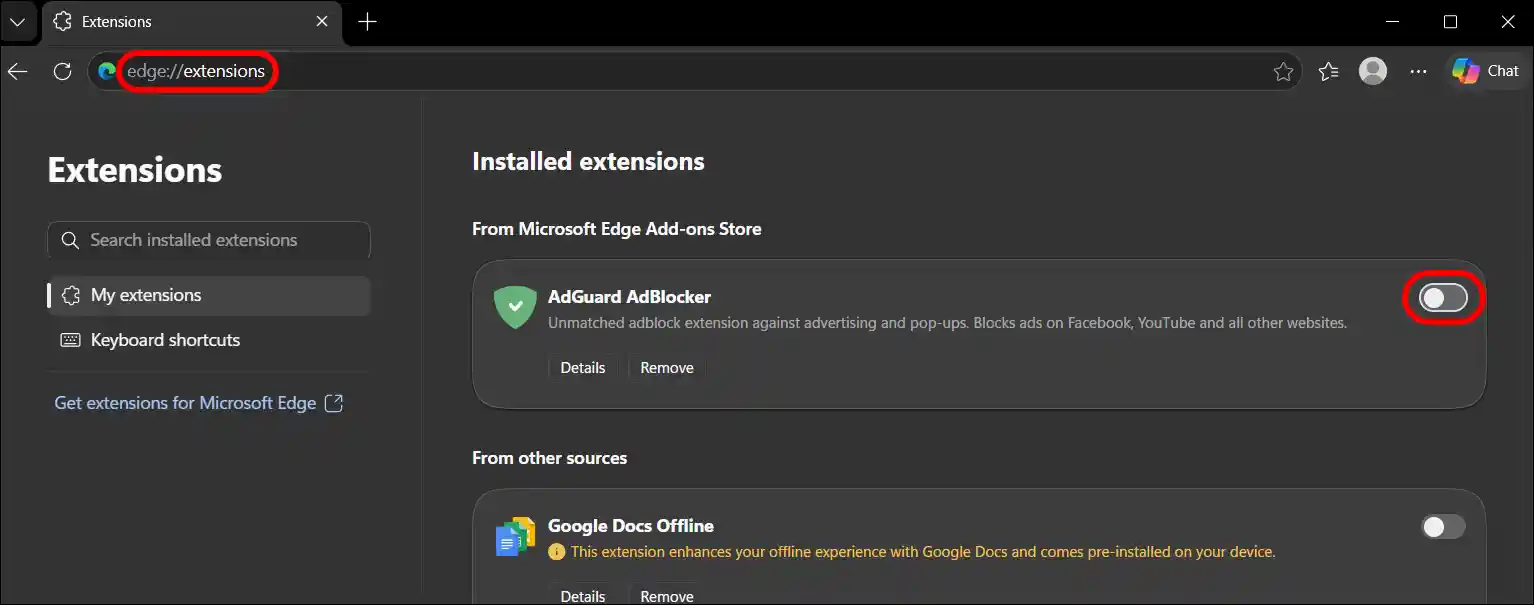Enable the Google Docs Offline extension

point(1443,526)
